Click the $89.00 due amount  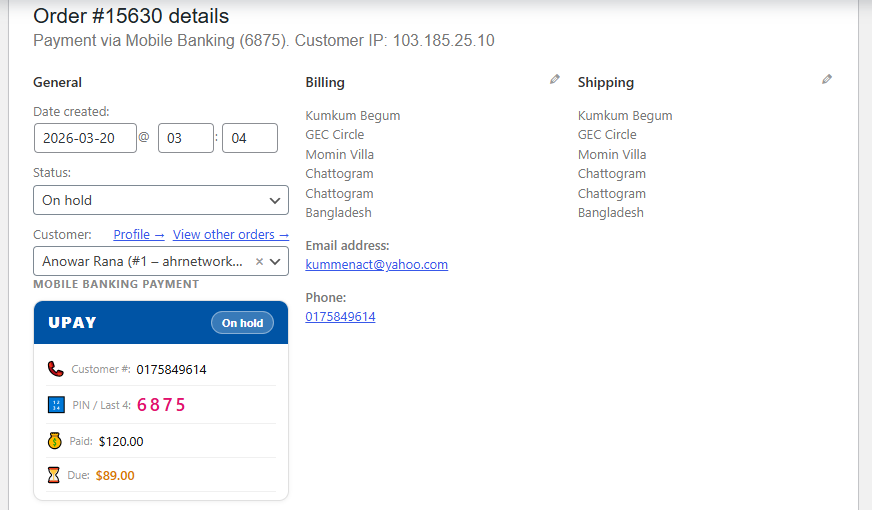115,476
